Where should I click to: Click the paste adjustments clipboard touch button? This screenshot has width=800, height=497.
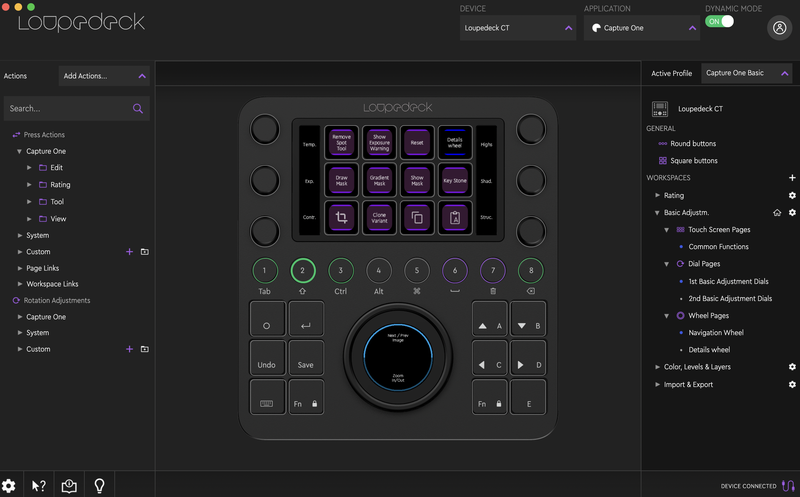click(455, 218)
